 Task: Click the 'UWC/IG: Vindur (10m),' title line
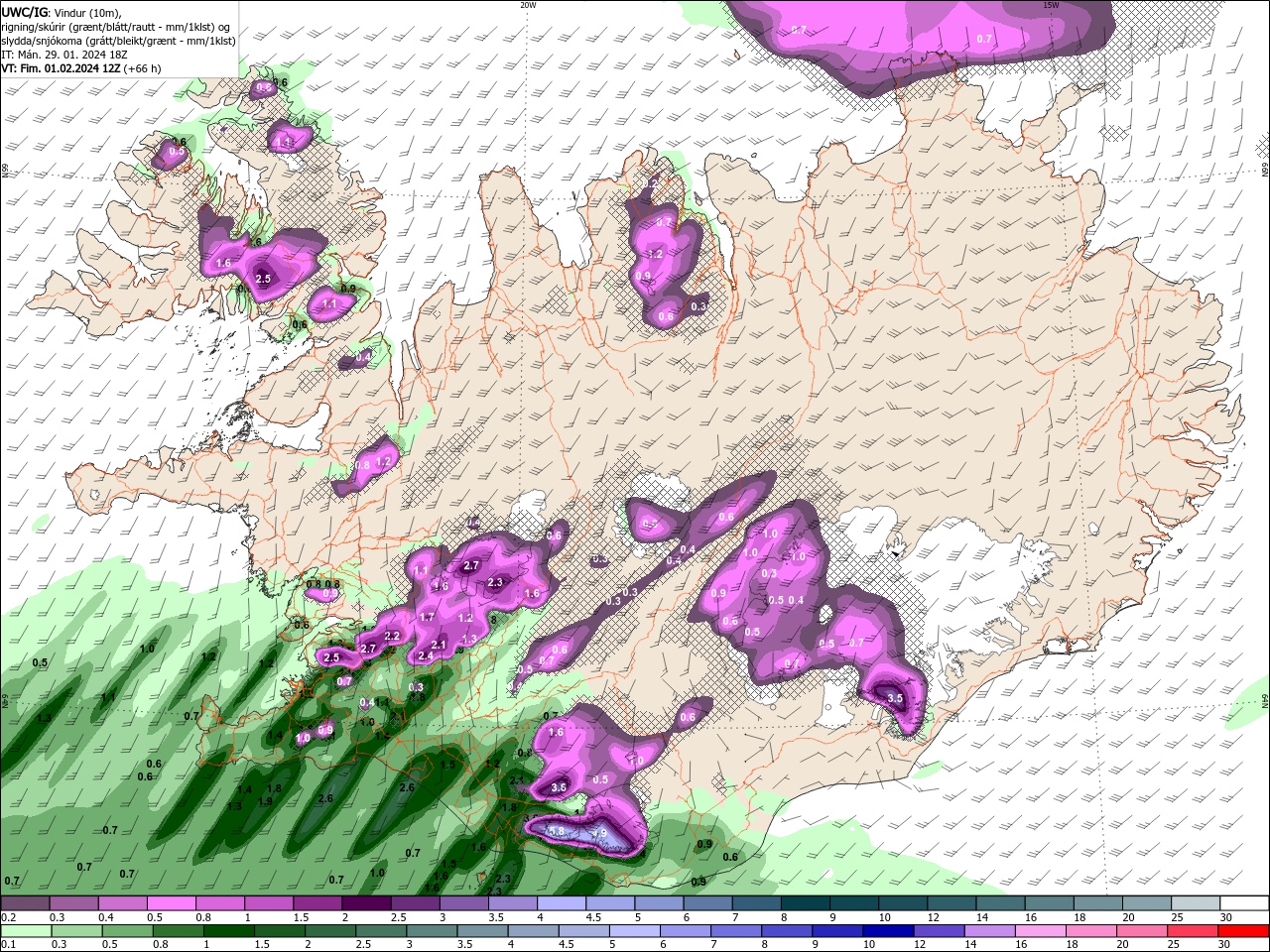[62, 12]
